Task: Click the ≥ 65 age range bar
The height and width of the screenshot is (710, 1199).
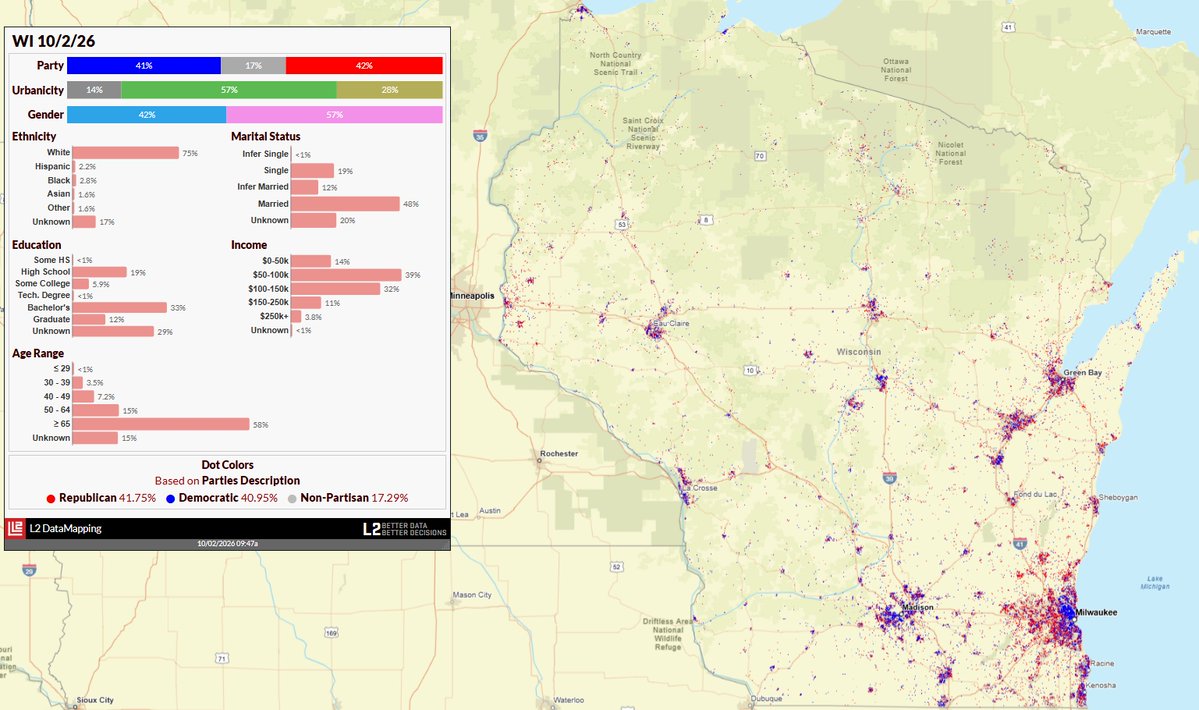Action: [x=161, y=424]
